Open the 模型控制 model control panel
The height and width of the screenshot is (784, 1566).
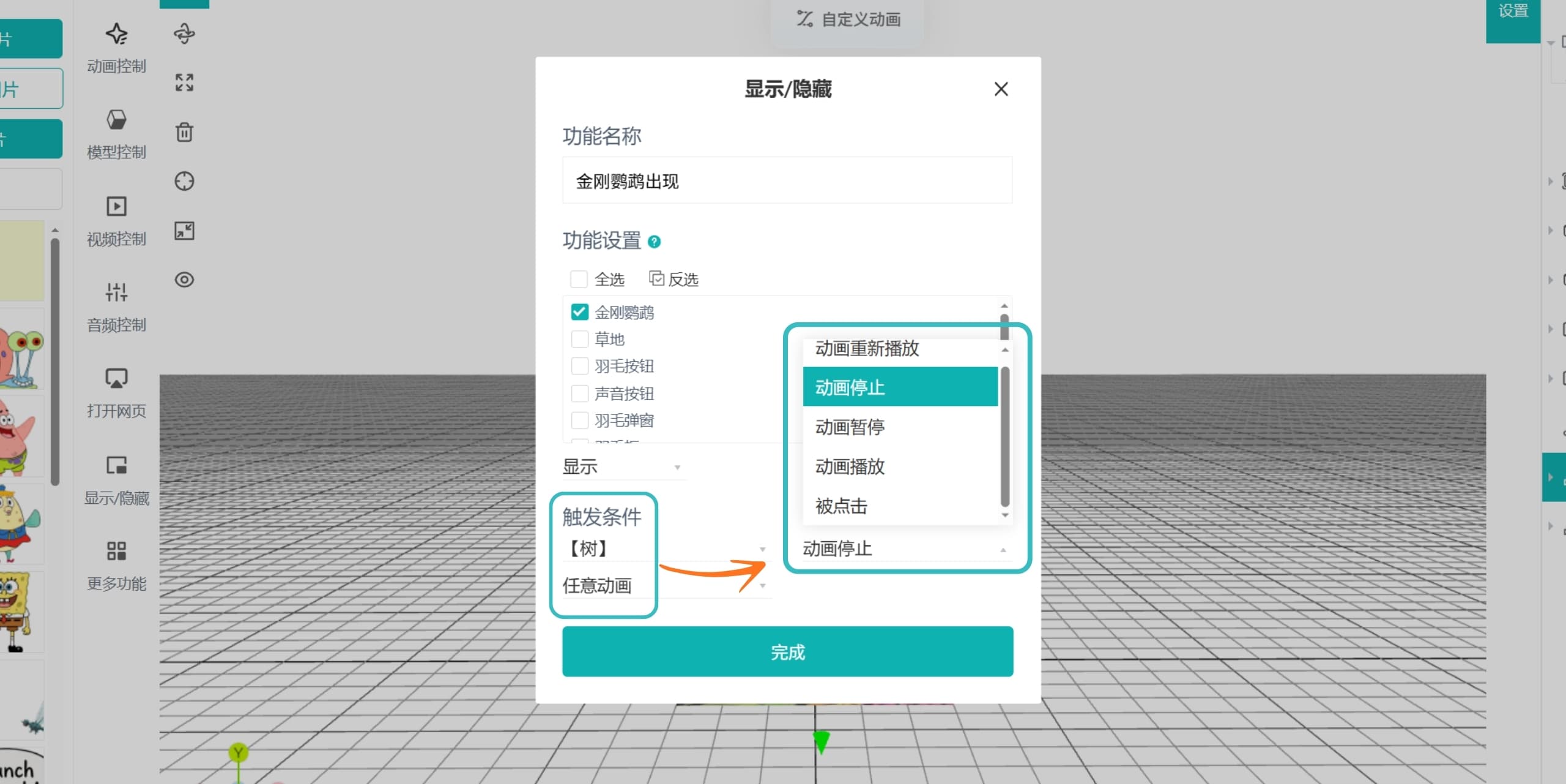(x=116, y=134)
